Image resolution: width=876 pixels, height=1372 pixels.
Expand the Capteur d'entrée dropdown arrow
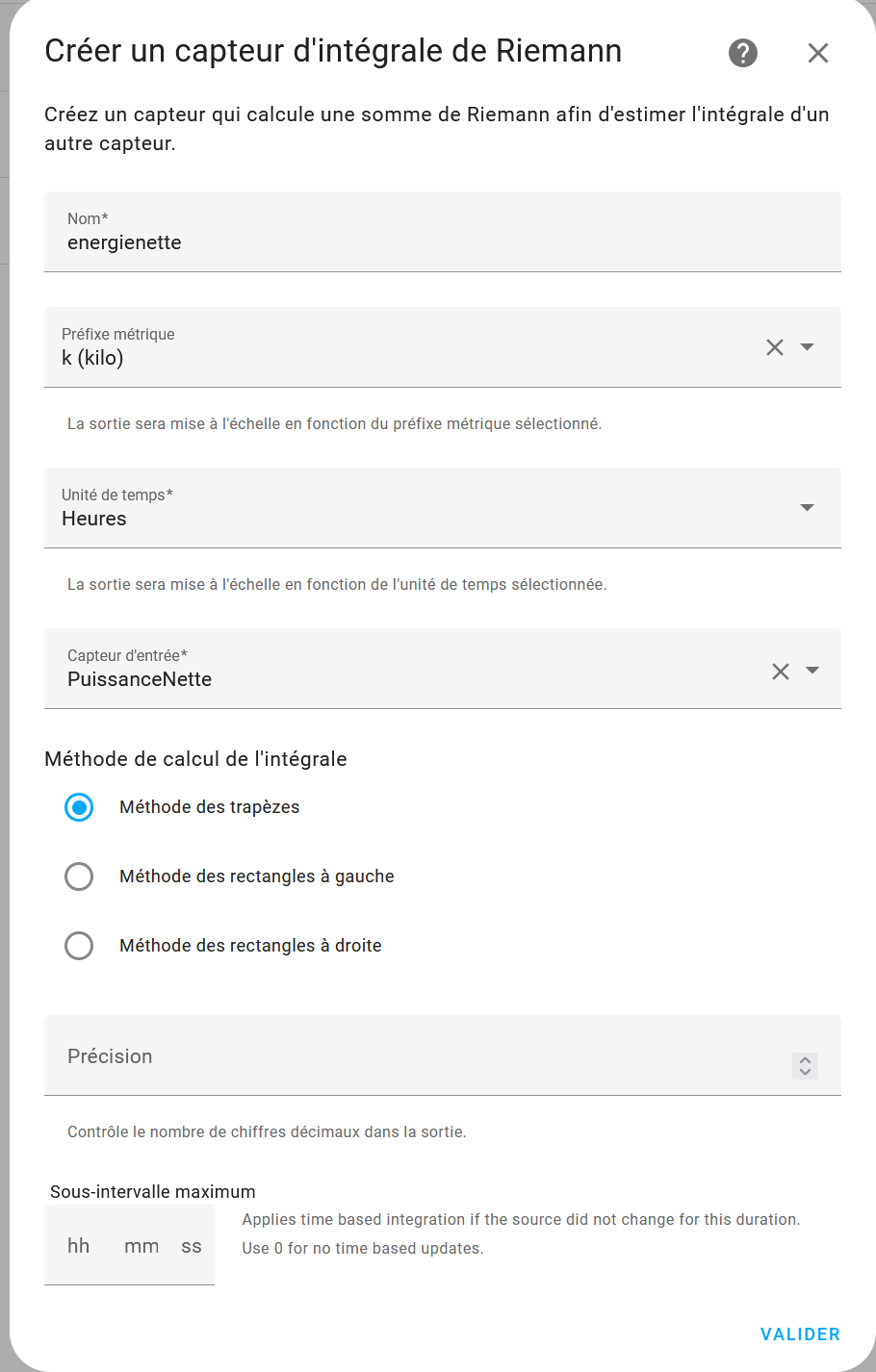812,671
